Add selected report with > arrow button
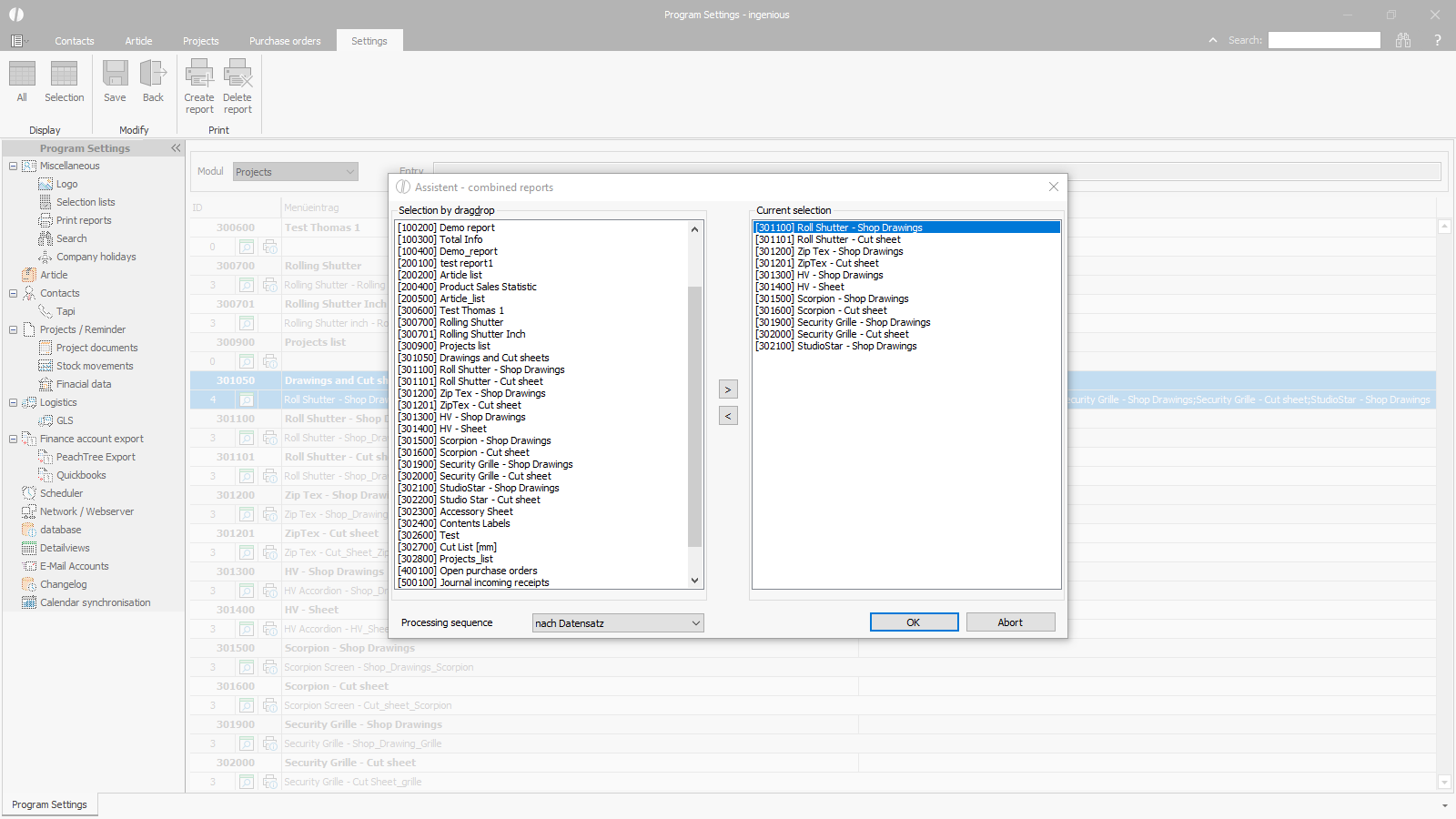 point(728,389)
